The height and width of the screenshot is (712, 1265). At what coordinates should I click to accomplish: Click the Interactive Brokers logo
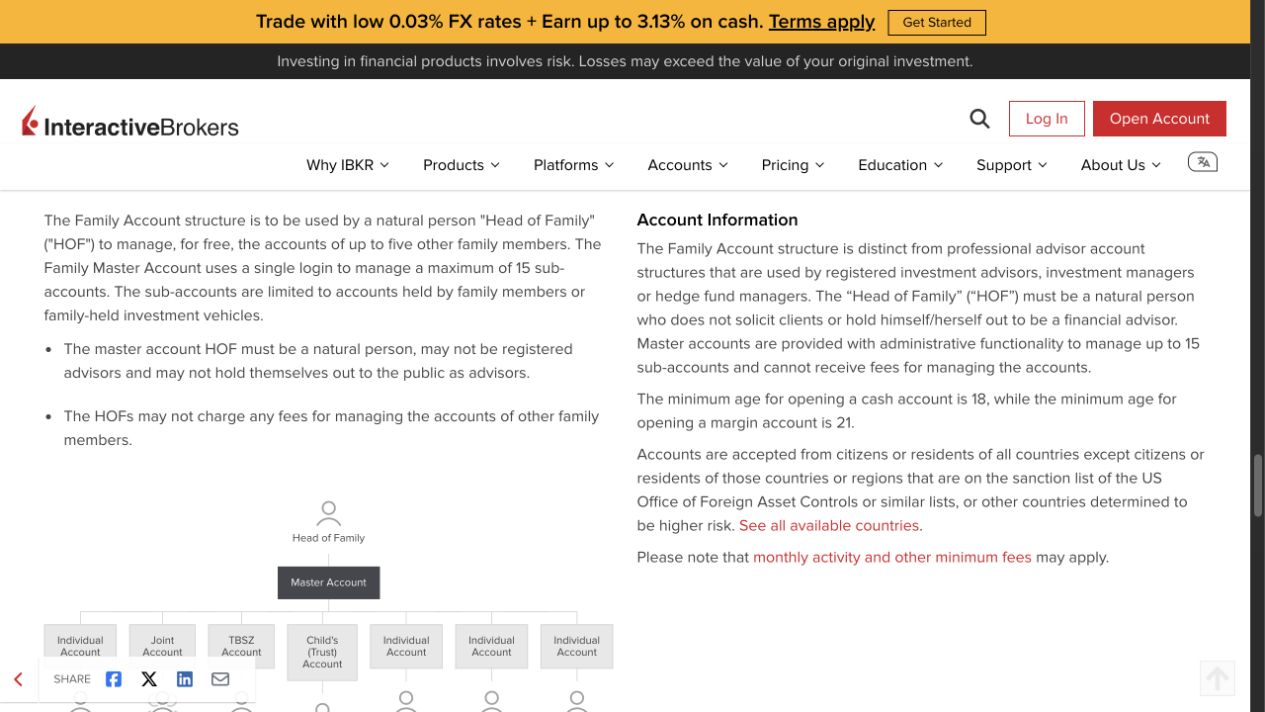click(x=130, y=123)
